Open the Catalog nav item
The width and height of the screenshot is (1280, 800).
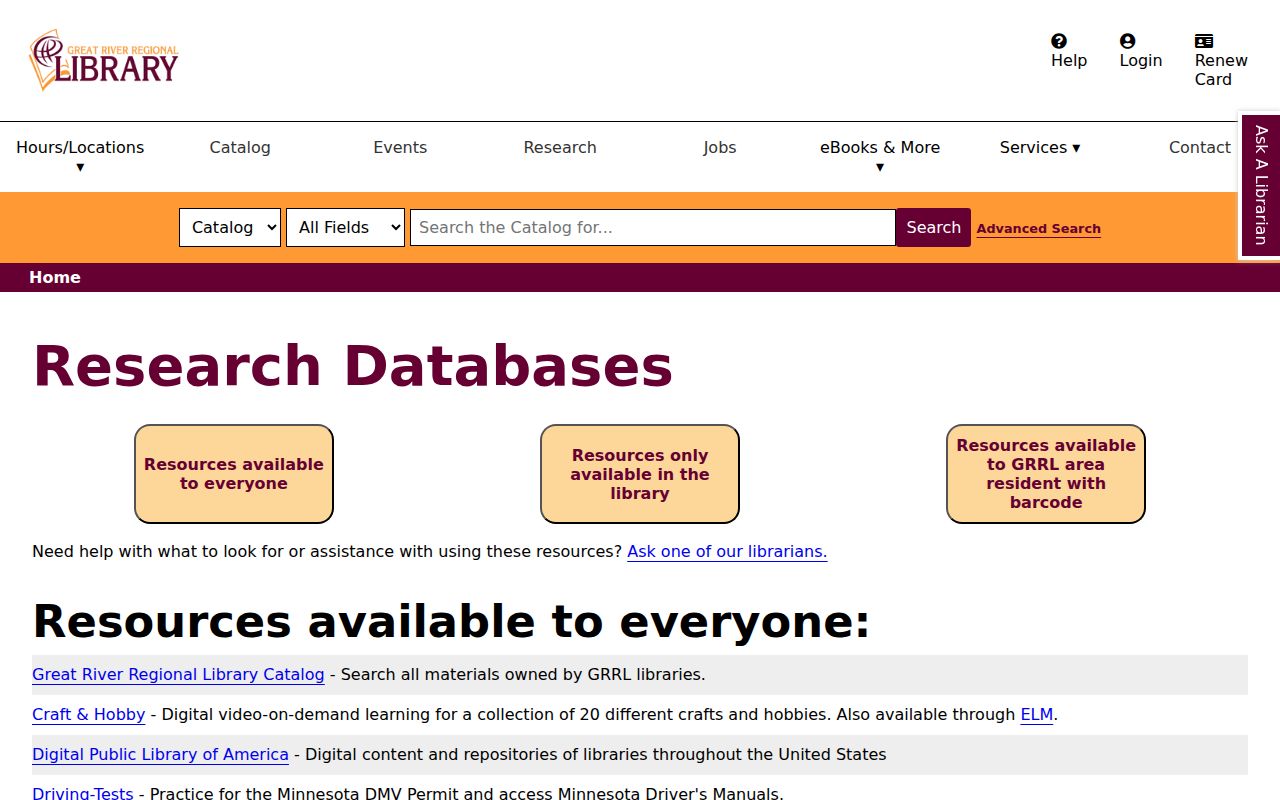[x=240, y=147]
